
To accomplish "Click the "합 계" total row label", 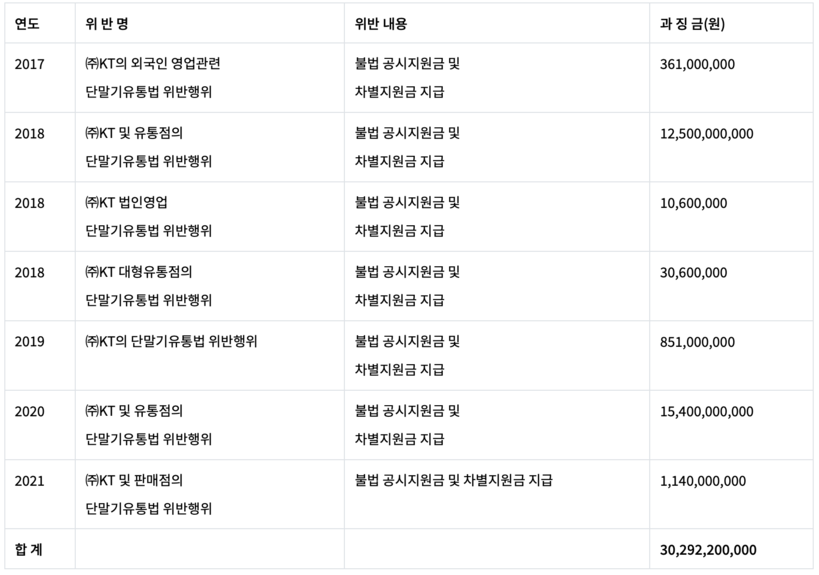I will [x=28, y=549].
